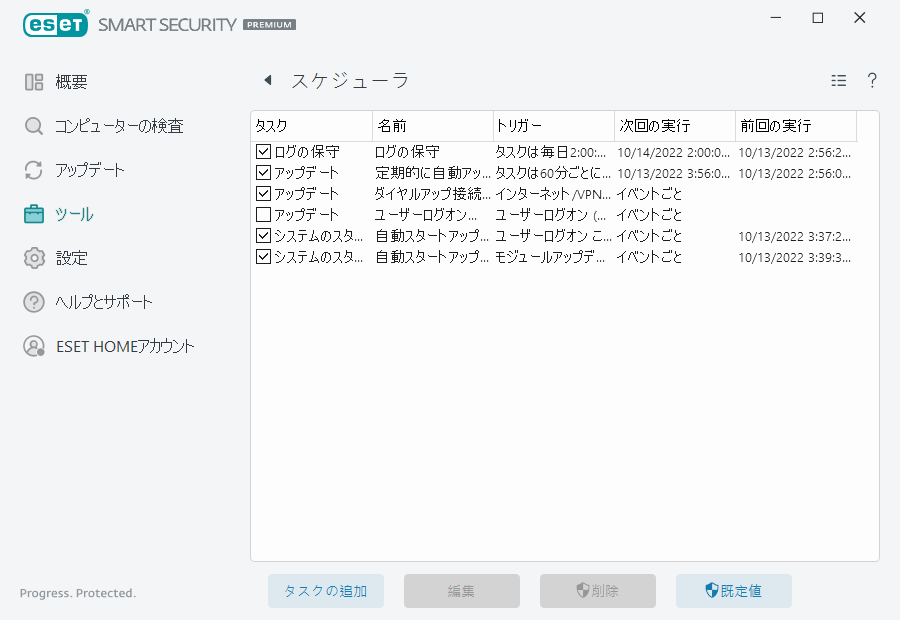Click the タスクの追加 button
The image size is (900, 620).
(325, 591)
